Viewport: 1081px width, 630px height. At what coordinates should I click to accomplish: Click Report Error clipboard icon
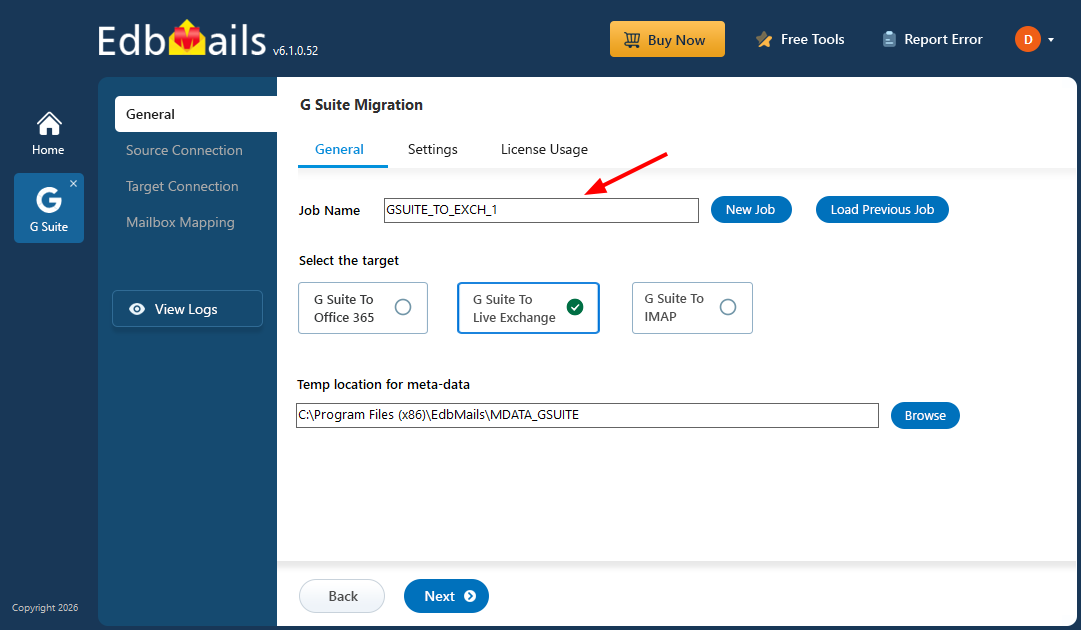coord(889,40)
